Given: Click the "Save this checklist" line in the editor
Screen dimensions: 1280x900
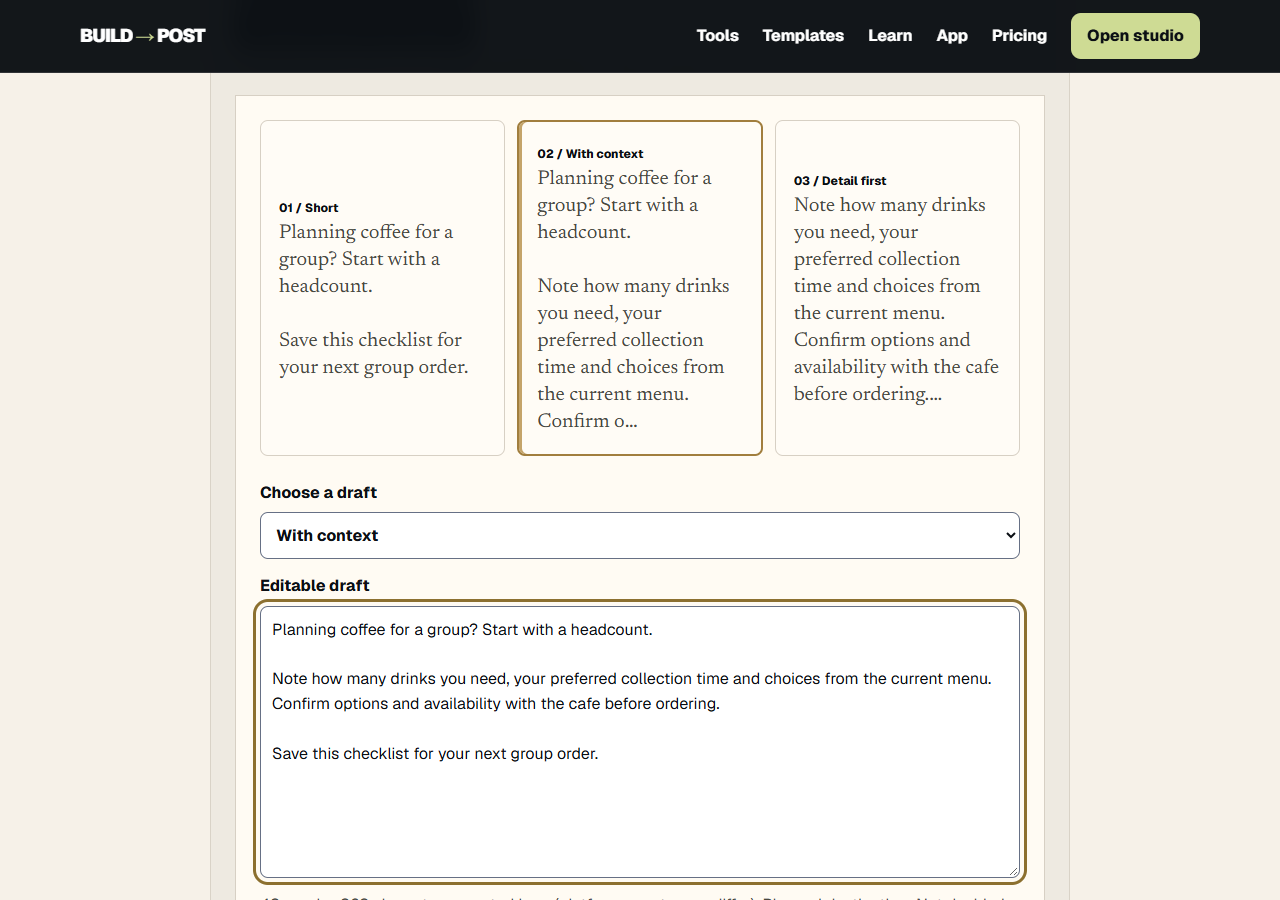Looking at the screenshot, I should click(x=435, y=753).
